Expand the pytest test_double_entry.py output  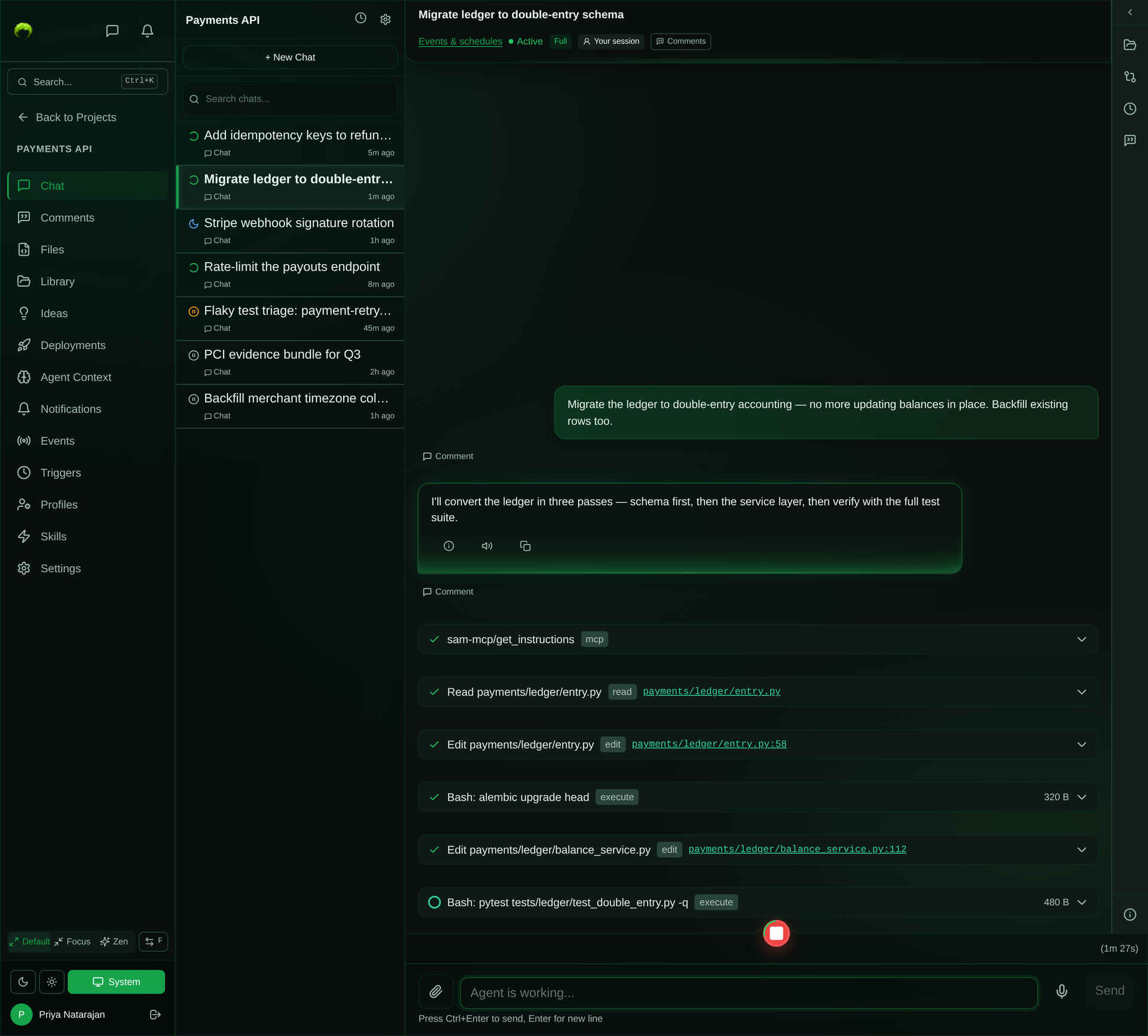tap(758, 902)
